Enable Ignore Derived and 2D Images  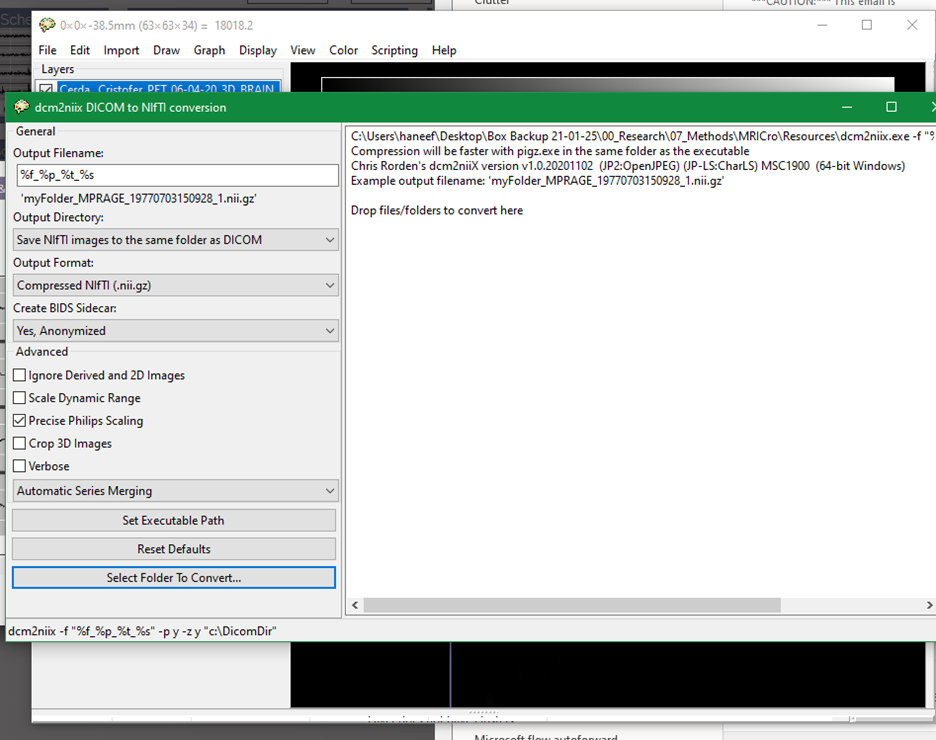20,375
